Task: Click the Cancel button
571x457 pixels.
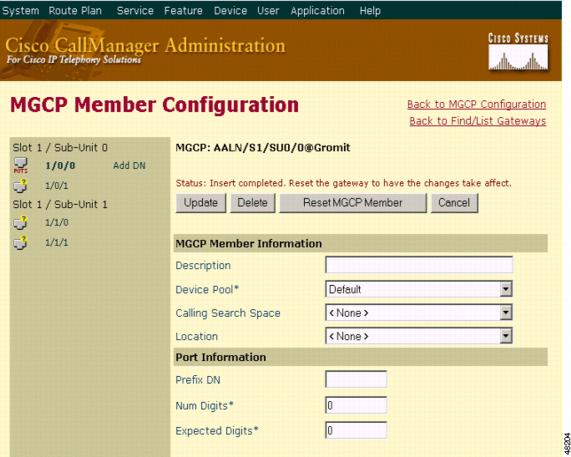Action: (x=454, y=203)
